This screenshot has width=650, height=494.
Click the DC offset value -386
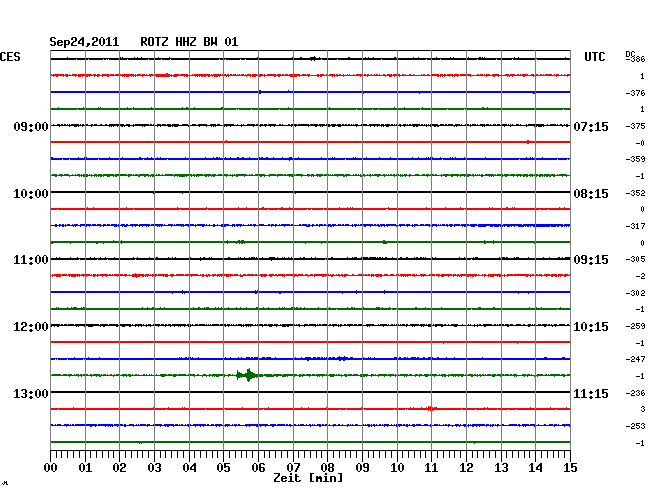tap(635, 59)
